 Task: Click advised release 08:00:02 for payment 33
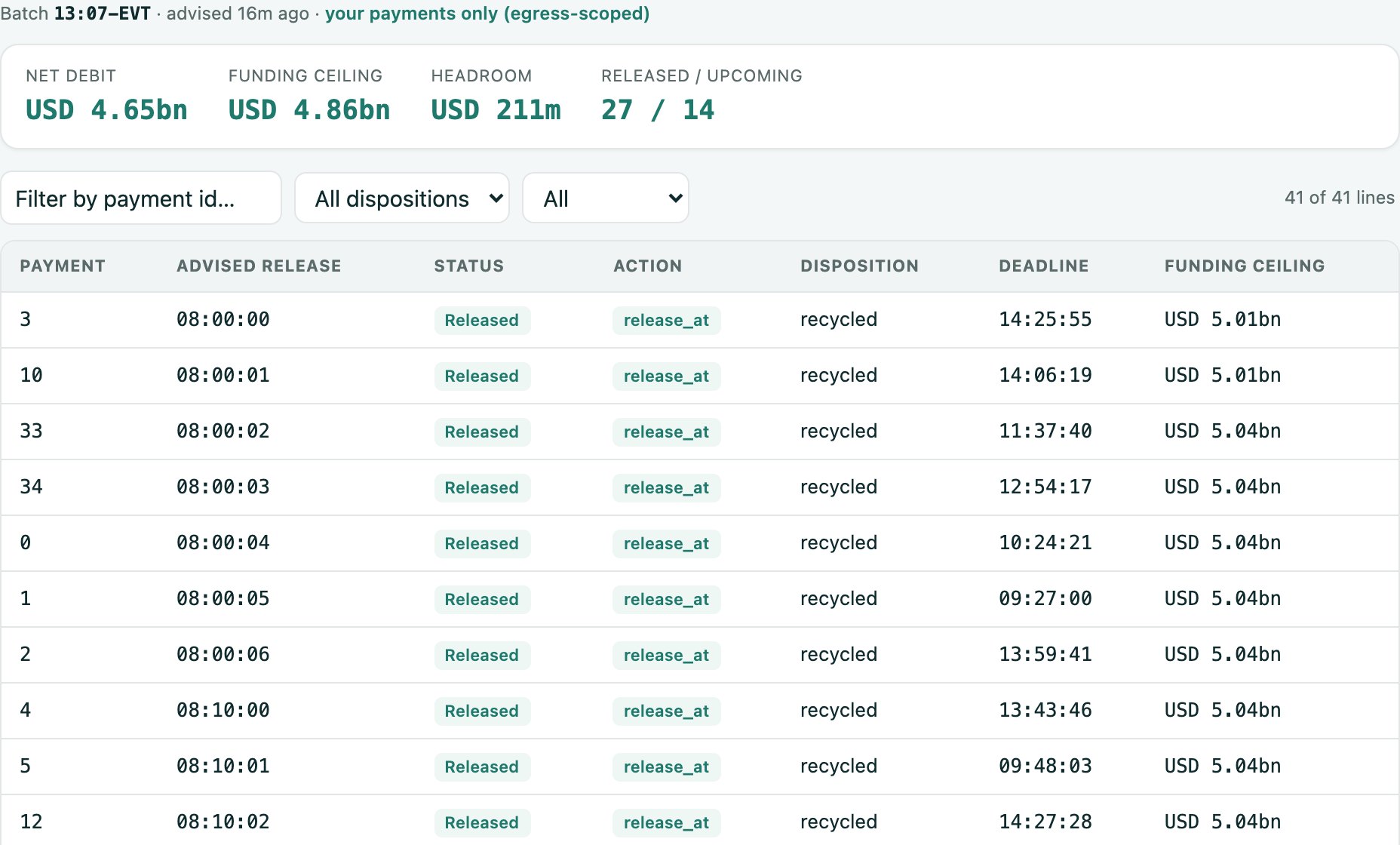pyautogui.click(x=223, y=431)
